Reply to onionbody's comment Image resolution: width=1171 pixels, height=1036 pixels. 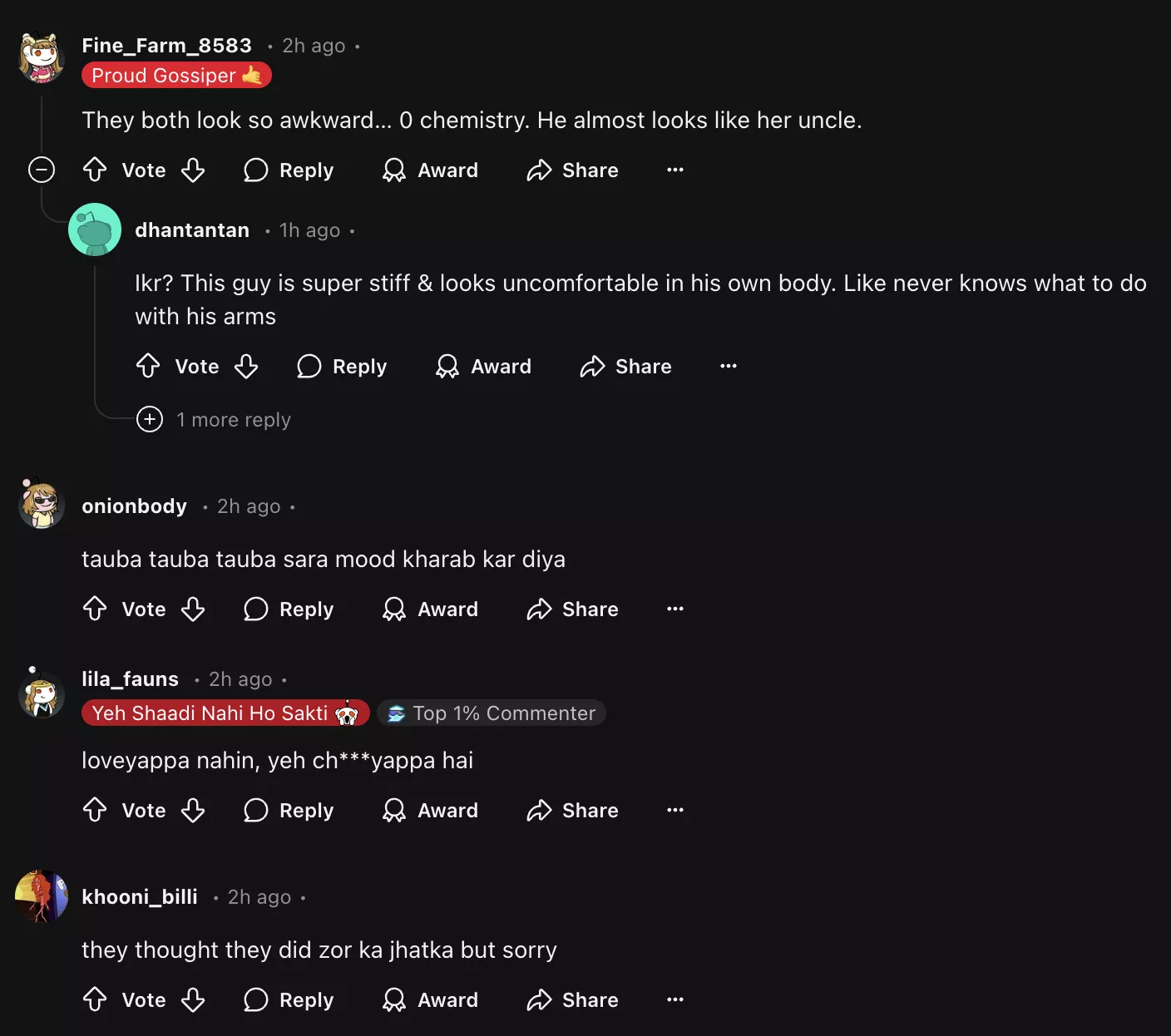[x=289, y=609]
